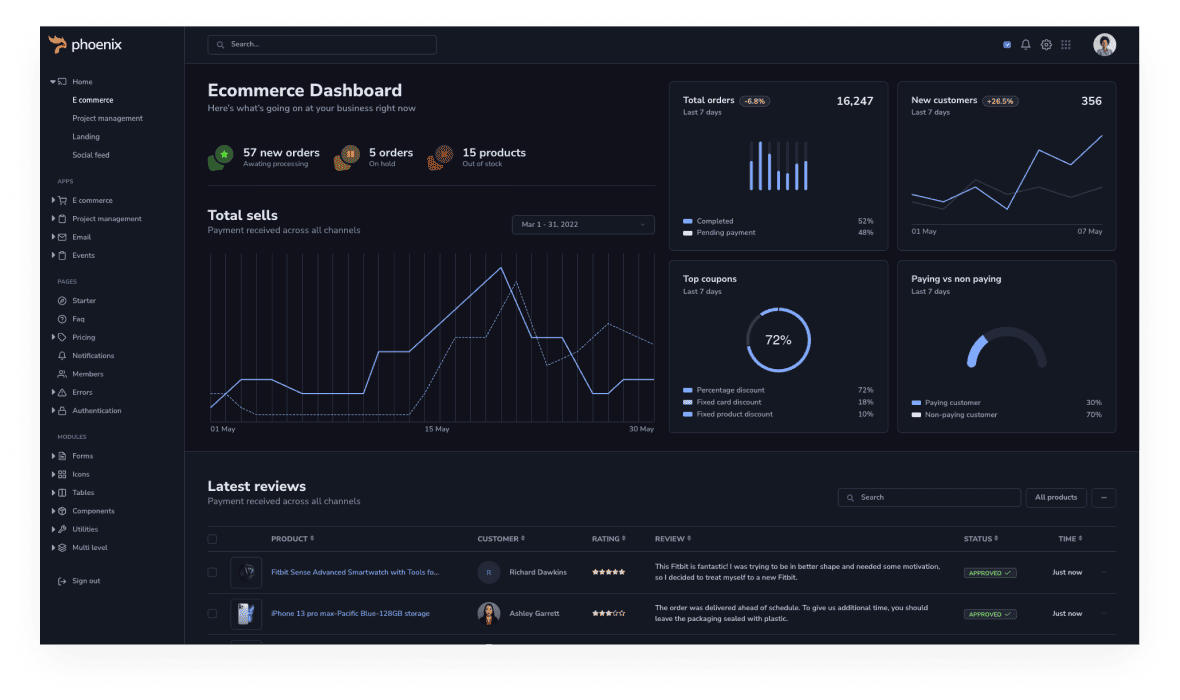Viewport: 1180px width, 700px height.
Task: Open the iPhone 13 pro max product link
Action: pyautogui.click(x=350, y=614)
